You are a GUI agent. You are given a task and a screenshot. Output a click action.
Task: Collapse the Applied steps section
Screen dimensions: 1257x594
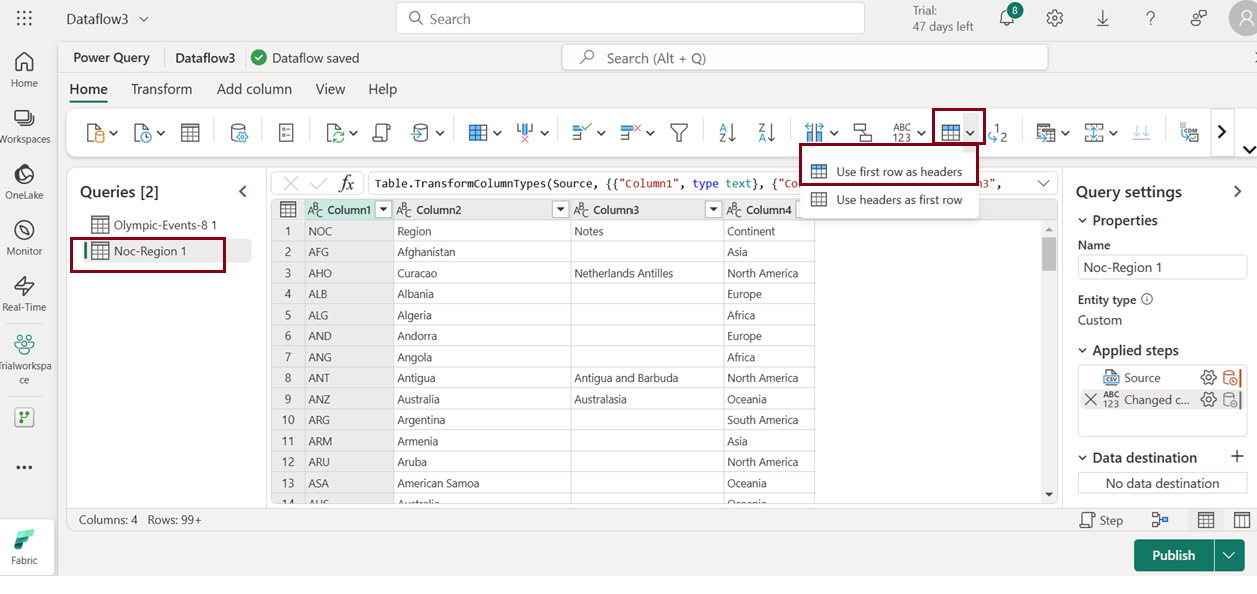pyautogui.click(x=1083, y=350)
